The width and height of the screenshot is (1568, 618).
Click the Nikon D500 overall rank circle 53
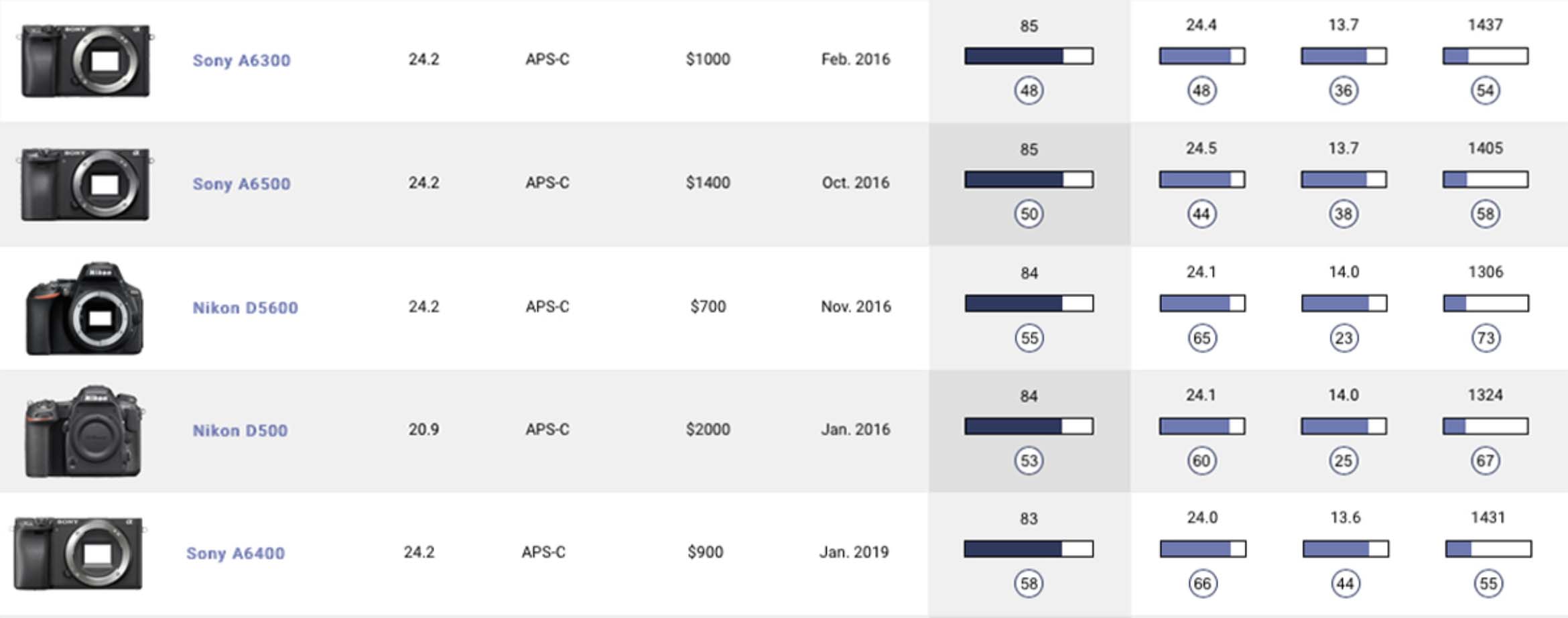[x=1029, y=461]
